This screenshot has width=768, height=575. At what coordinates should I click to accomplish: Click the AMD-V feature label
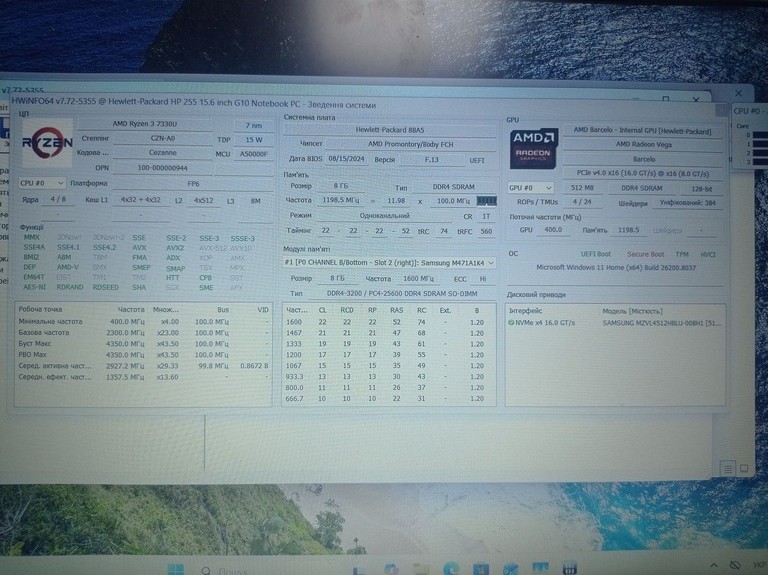(x=68, y=267)
